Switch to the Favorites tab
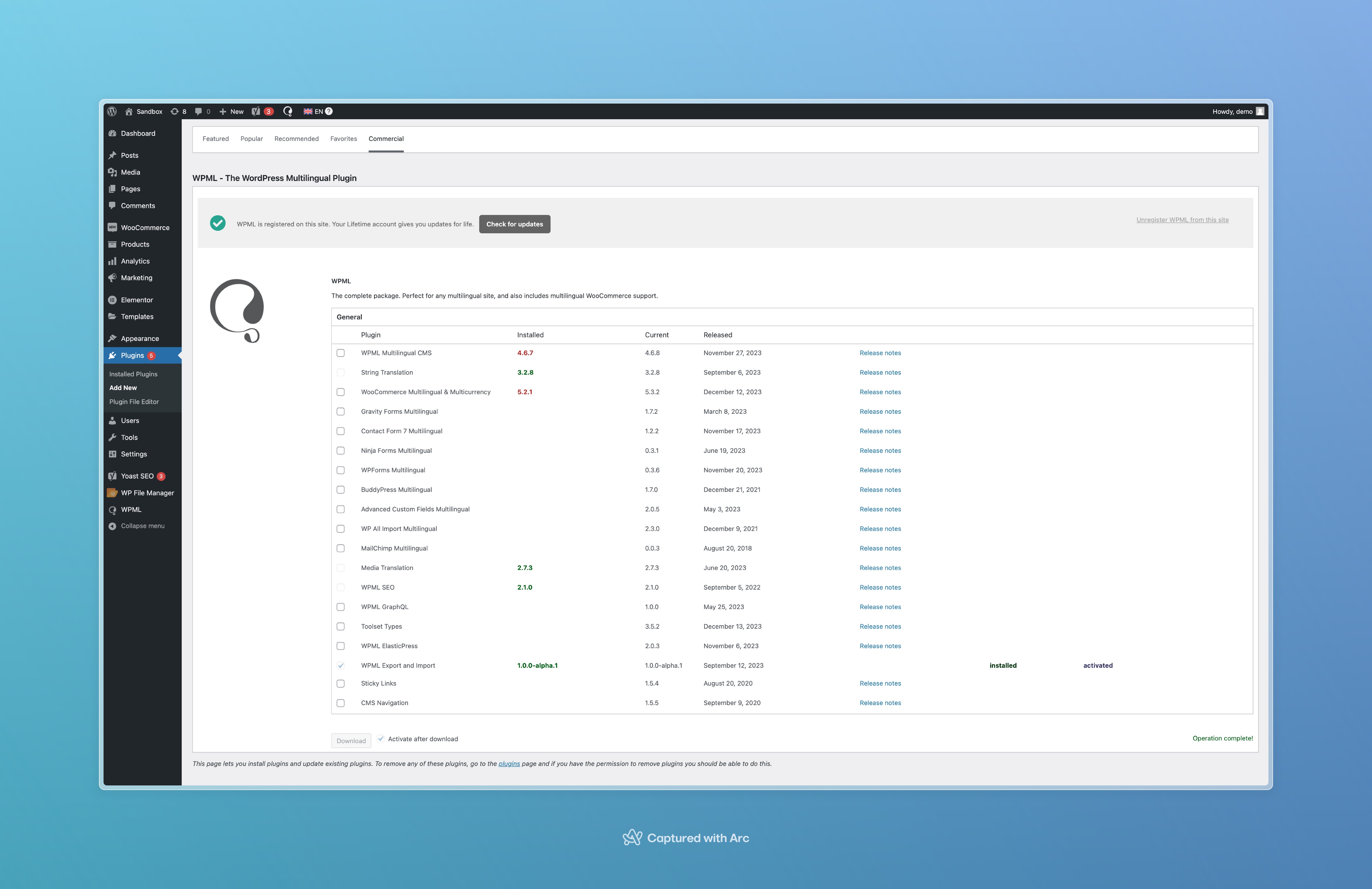1372x889 pixels. click(344, 139)
